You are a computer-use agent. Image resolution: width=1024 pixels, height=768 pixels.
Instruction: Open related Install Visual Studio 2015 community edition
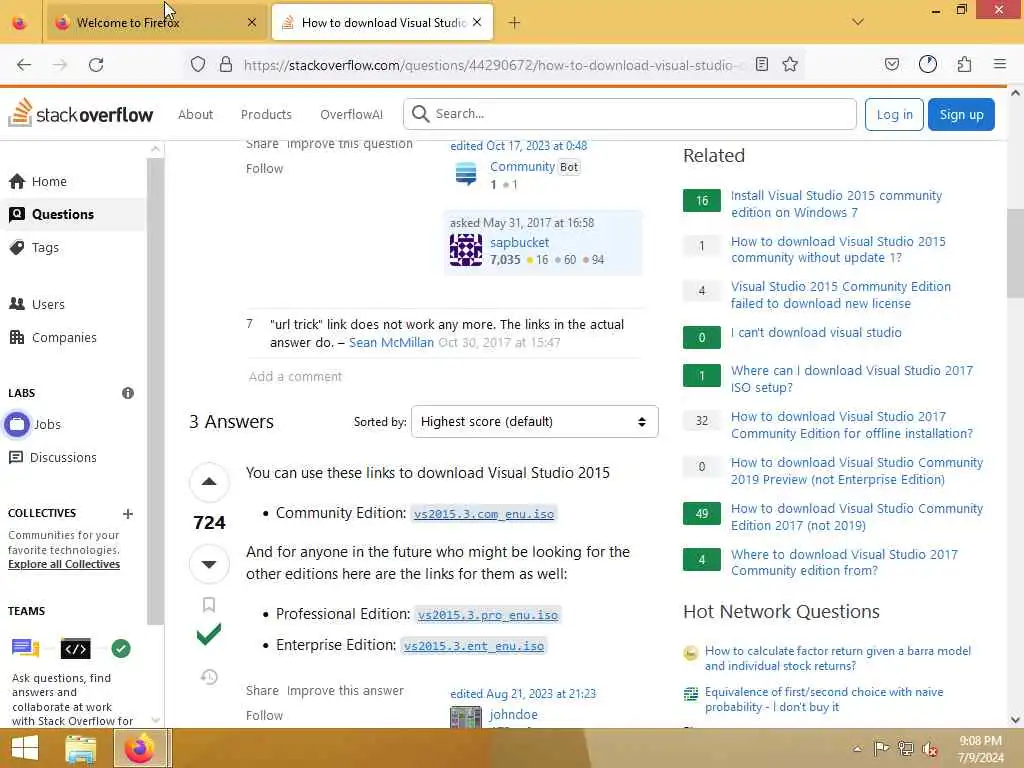[x=836, y=204]
